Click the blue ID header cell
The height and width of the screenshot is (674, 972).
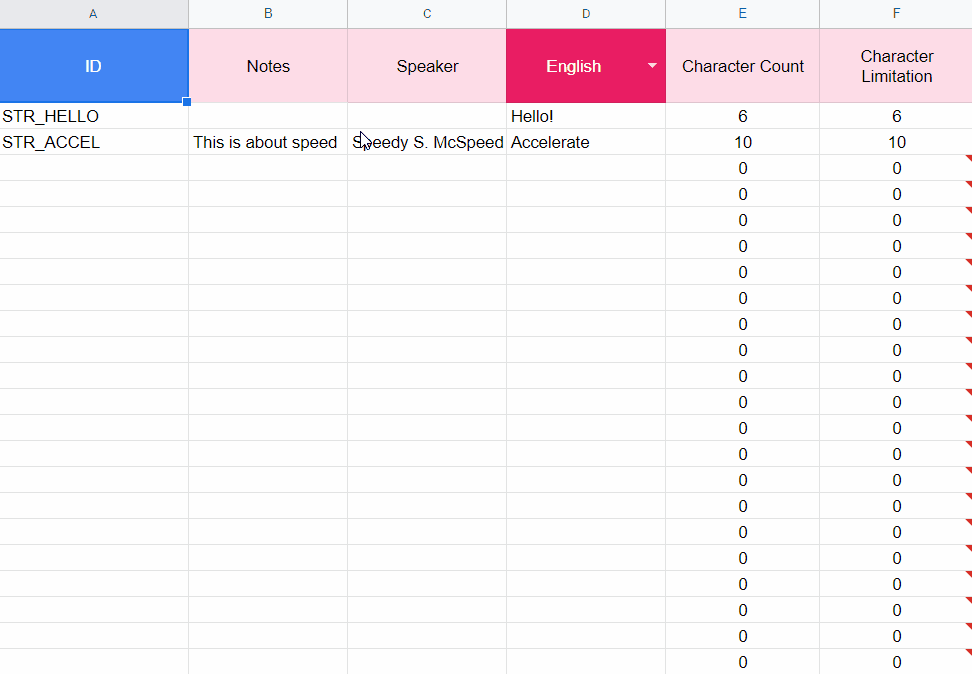[94, 66]
